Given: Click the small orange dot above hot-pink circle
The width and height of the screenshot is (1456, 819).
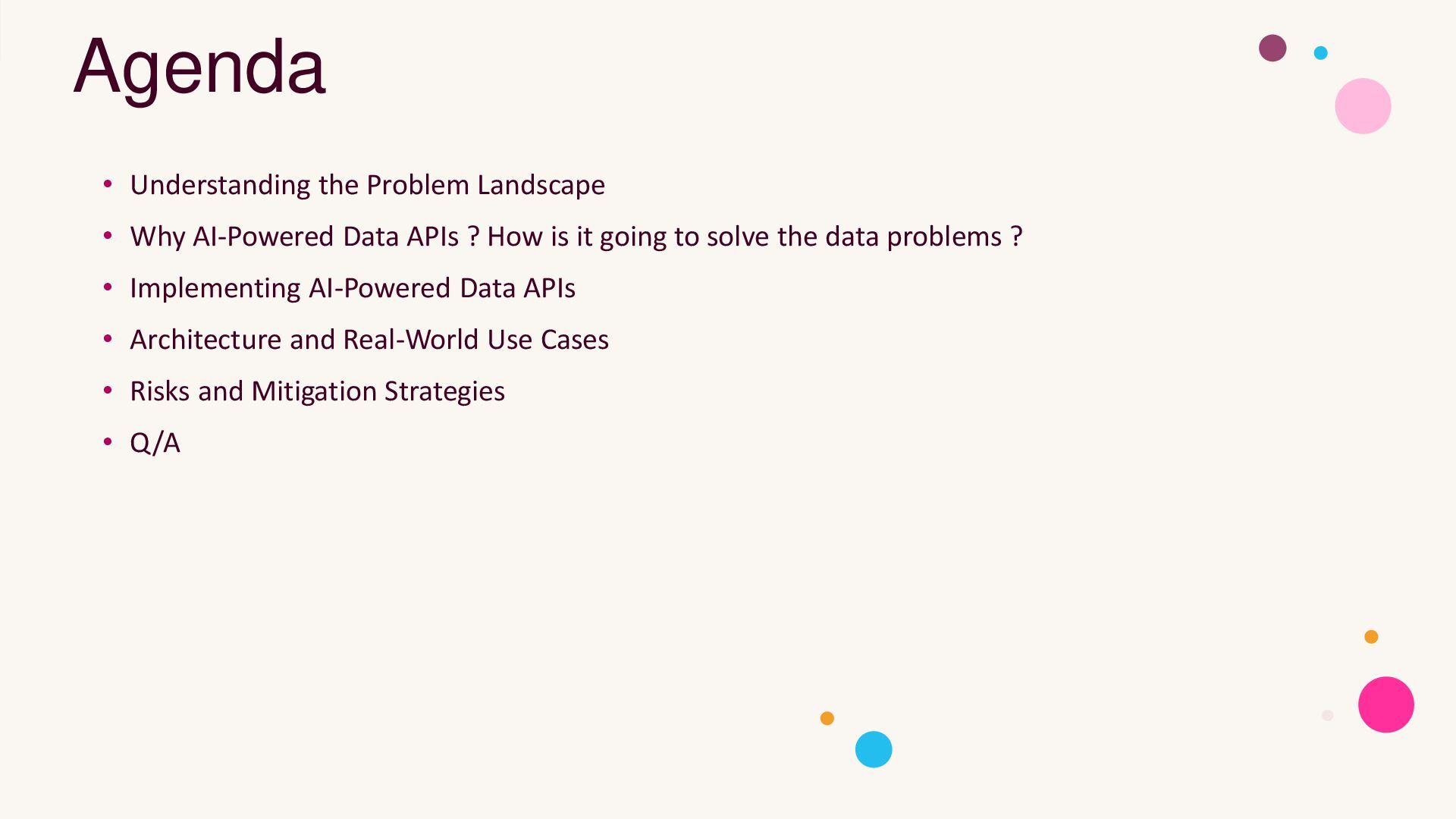Looking at the screenshot, I should (x=1371, y=637).
